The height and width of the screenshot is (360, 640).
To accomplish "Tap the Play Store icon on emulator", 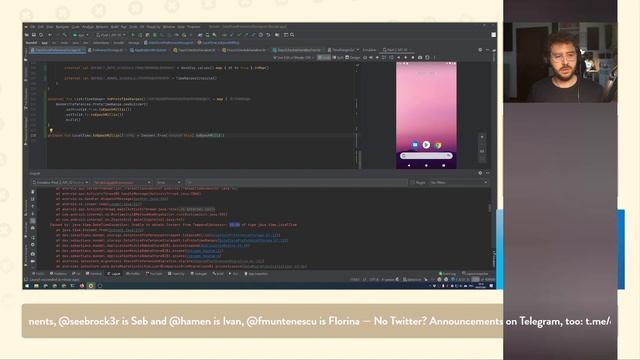I will pyautogui.click(x=426, y=144).
